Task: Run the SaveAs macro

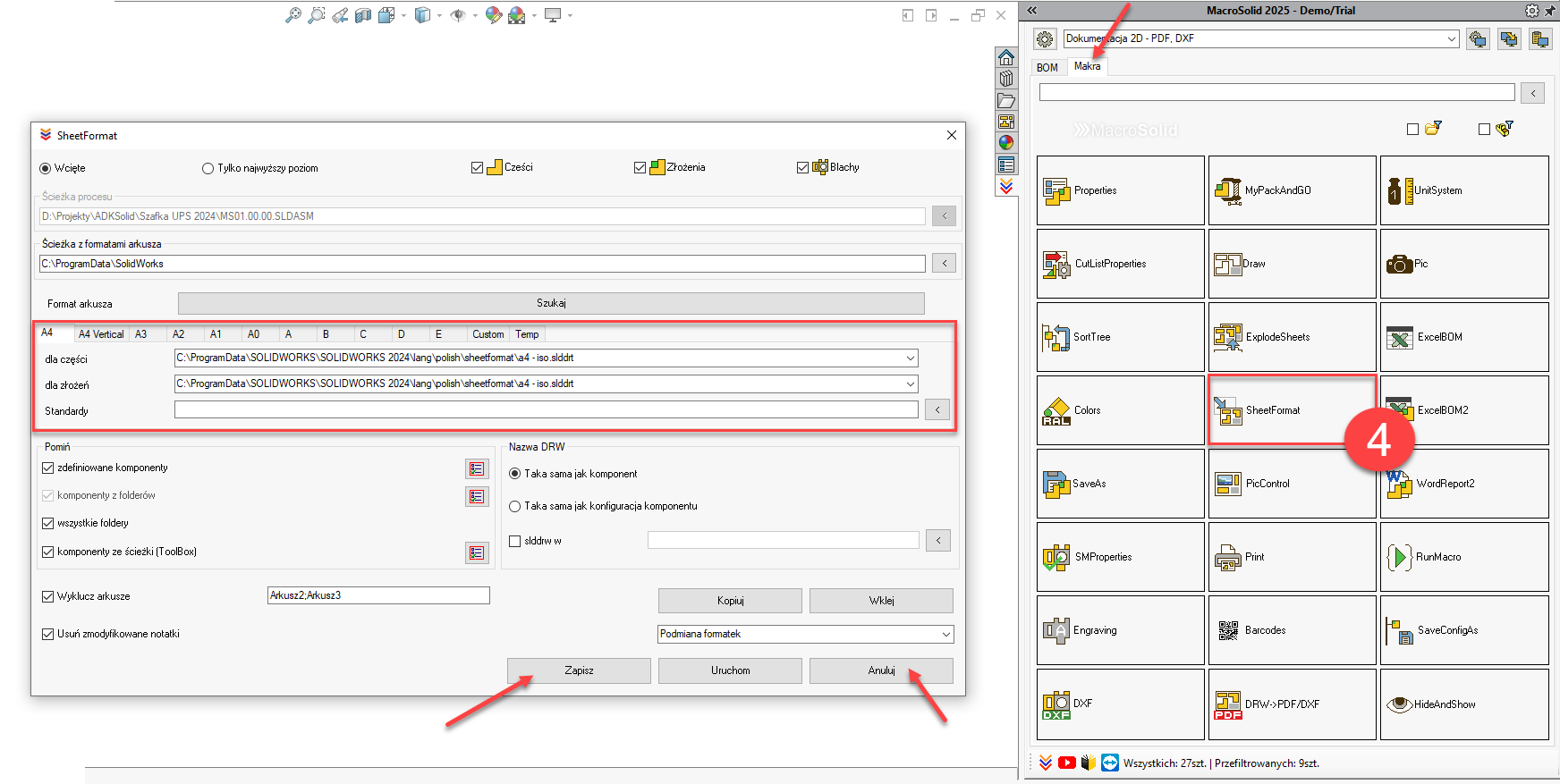Action: coord(1120,484)
